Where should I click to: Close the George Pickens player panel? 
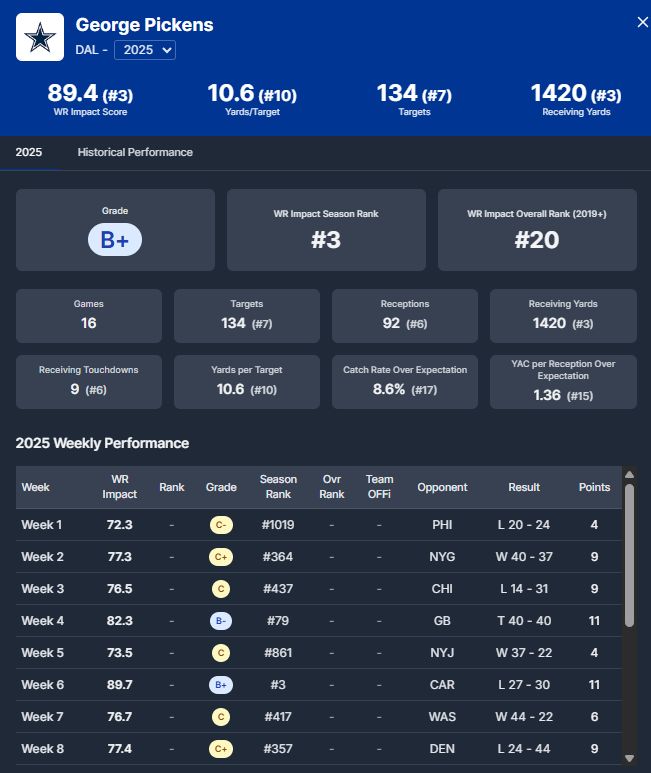[x=642, y=22]
